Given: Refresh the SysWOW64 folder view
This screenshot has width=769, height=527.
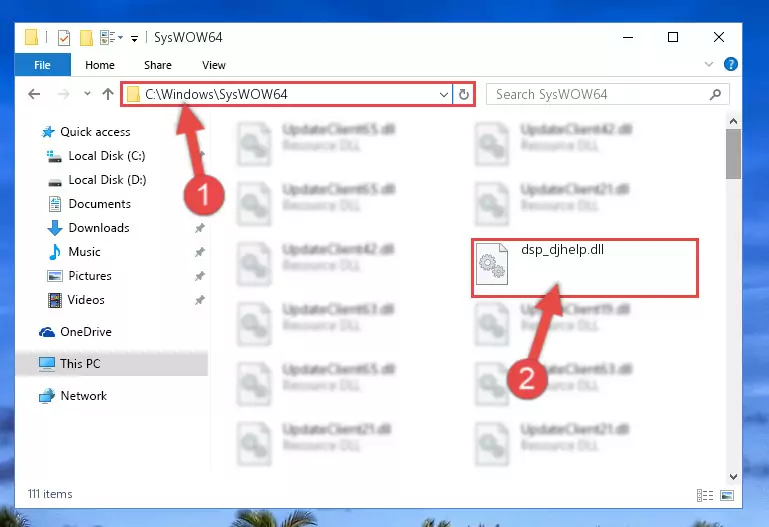Looking at the screenshot, I should click(x=464, y=94).
